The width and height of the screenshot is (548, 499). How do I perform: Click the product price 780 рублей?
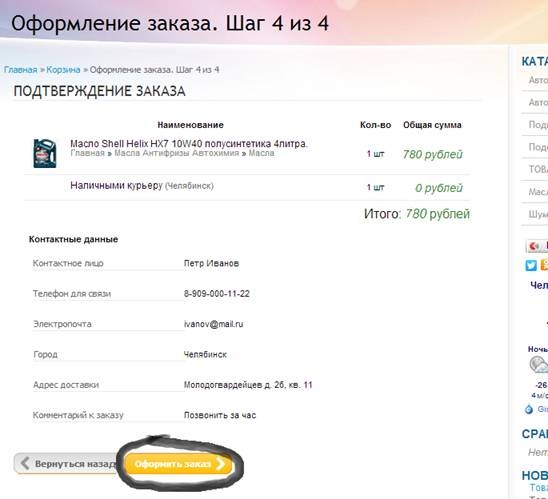coord(433,154)
